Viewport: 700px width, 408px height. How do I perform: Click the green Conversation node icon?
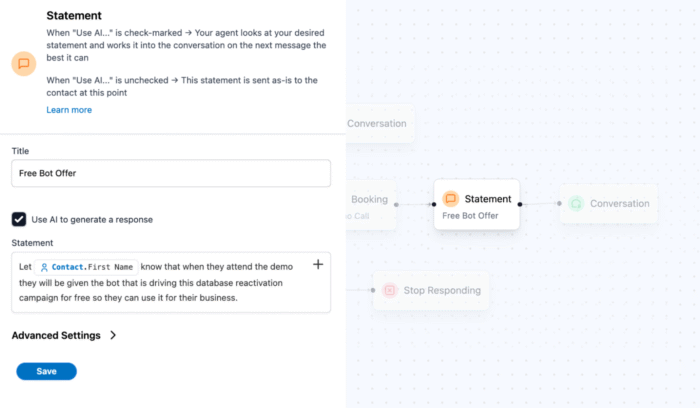point(576,204)
